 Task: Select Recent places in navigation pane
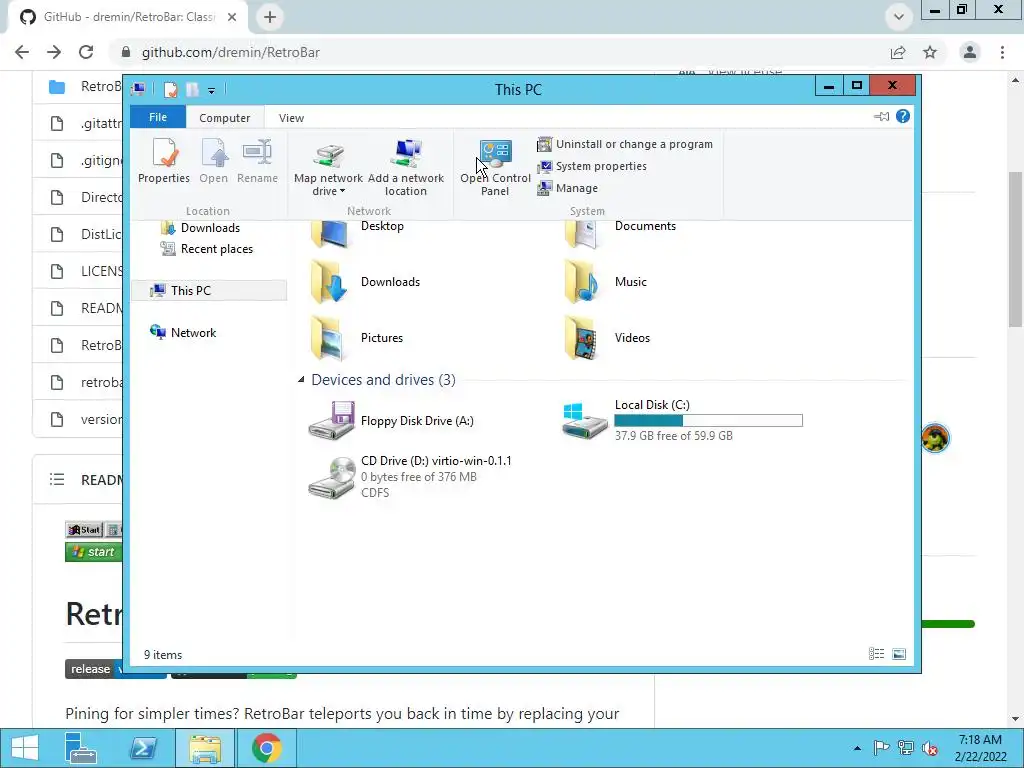coord(207,249)
